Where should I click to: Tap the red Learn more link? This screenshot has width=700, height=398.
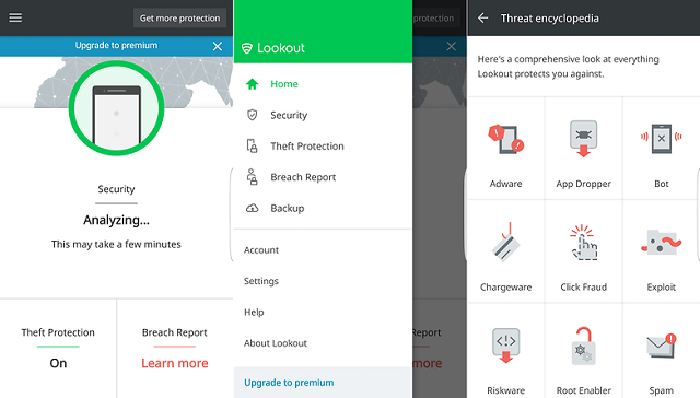pos(175,363)
